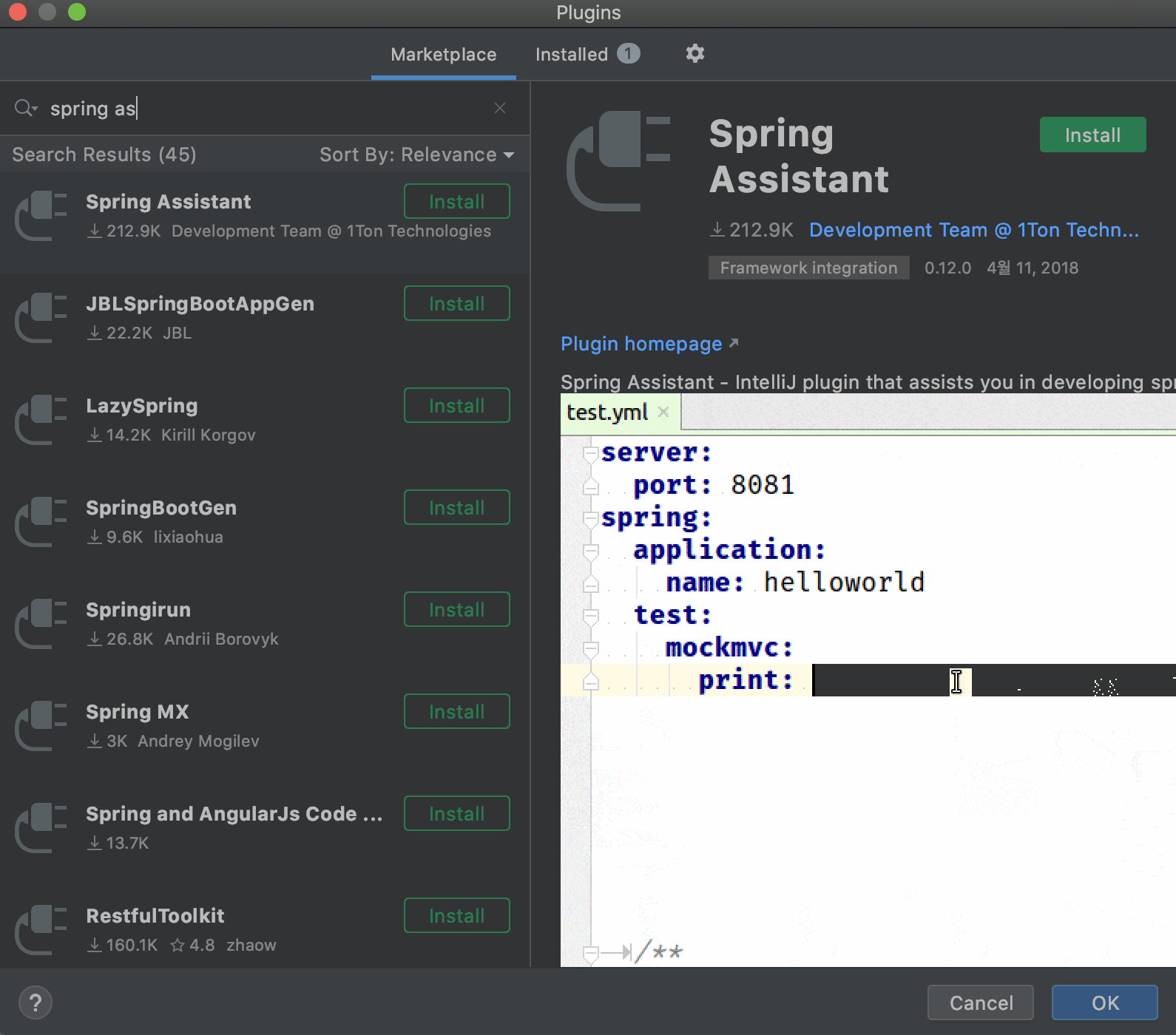Close the test.yml tab in preview image
Screen dimensions: 1176x1035
point(663,412)
